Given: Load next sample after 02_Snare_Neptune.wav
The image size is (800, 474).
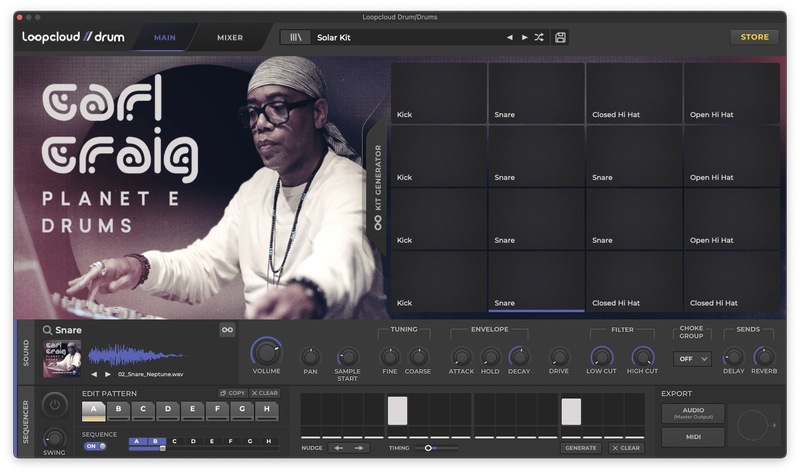Looking at the screenshot, I should pyautogui.click(x=107, y=374).
